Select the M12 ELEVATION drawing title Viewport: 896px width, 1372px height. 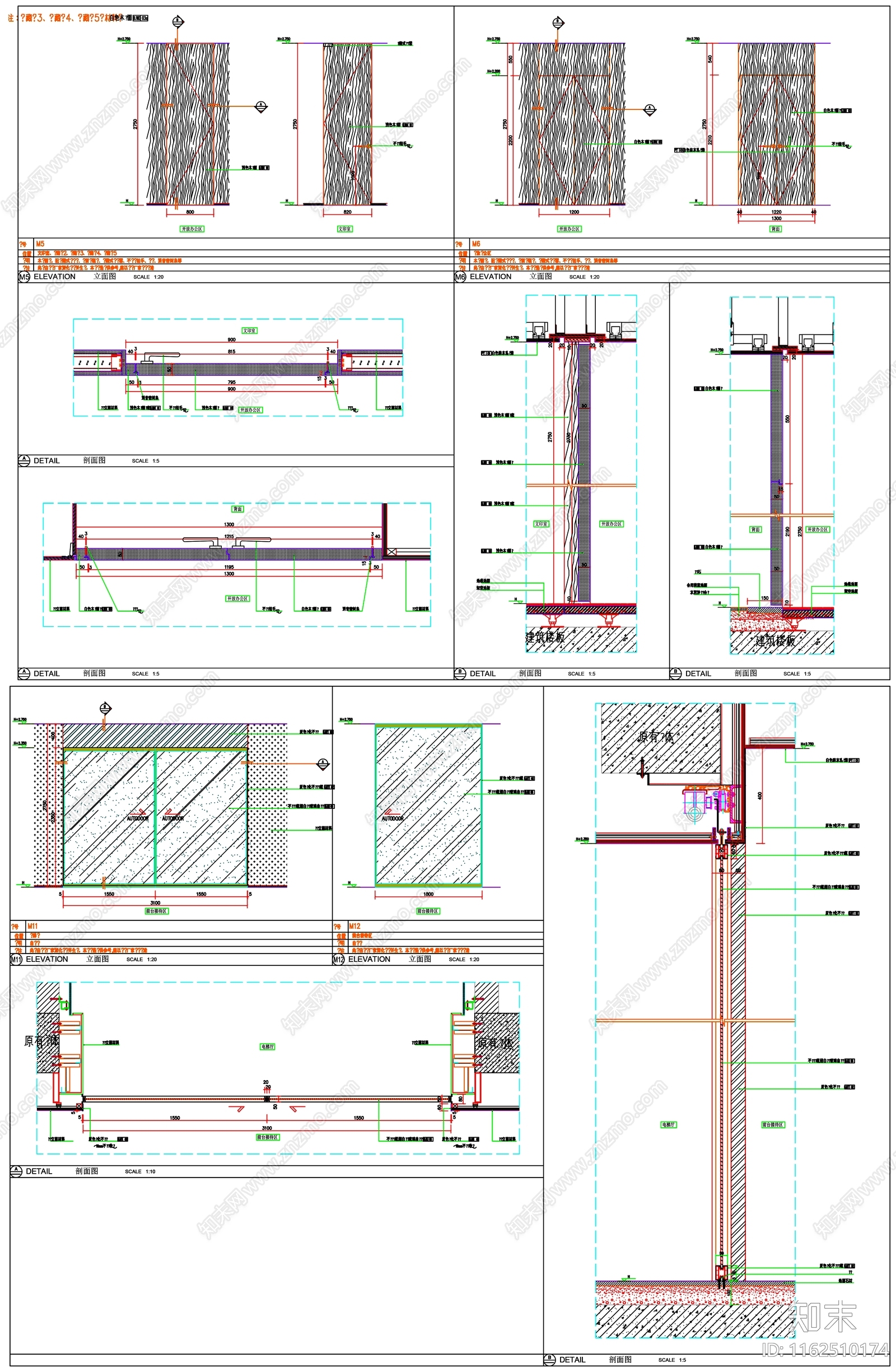(370, 959)
